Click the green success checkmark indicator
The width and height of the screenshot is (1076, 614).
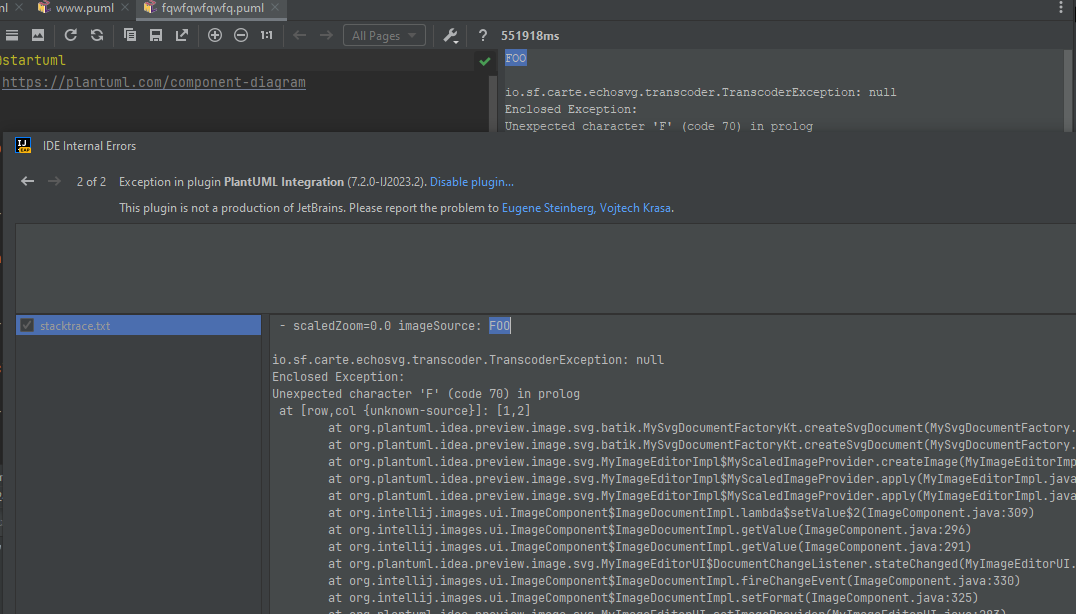tap(484, 60)
